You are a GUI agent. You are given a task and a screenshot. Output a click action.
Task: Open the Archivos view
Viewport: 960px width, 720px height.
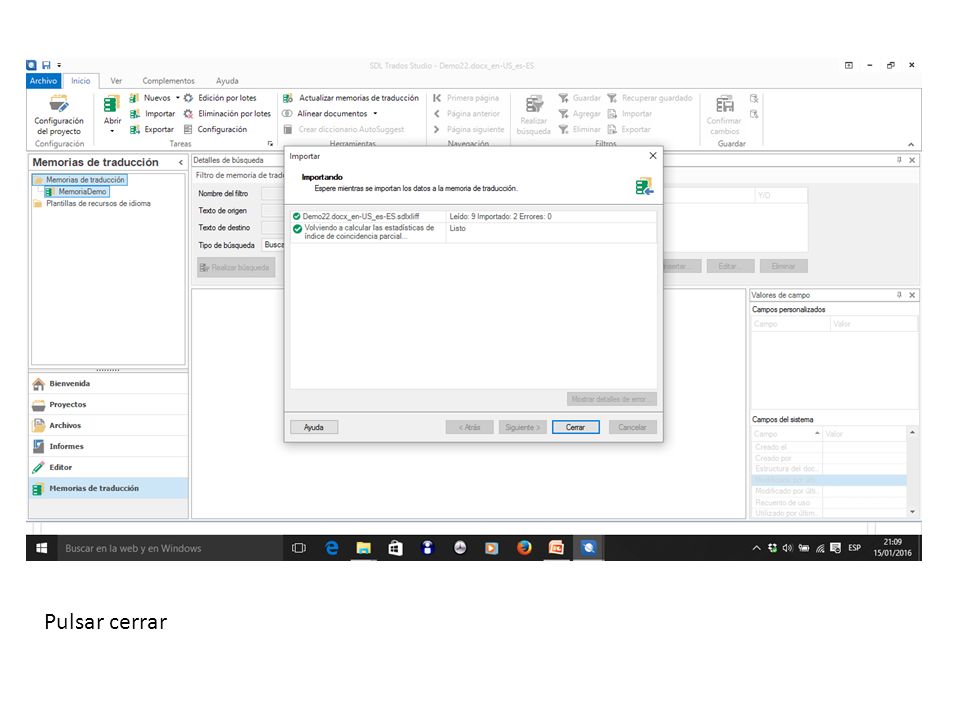pos(108,426)
